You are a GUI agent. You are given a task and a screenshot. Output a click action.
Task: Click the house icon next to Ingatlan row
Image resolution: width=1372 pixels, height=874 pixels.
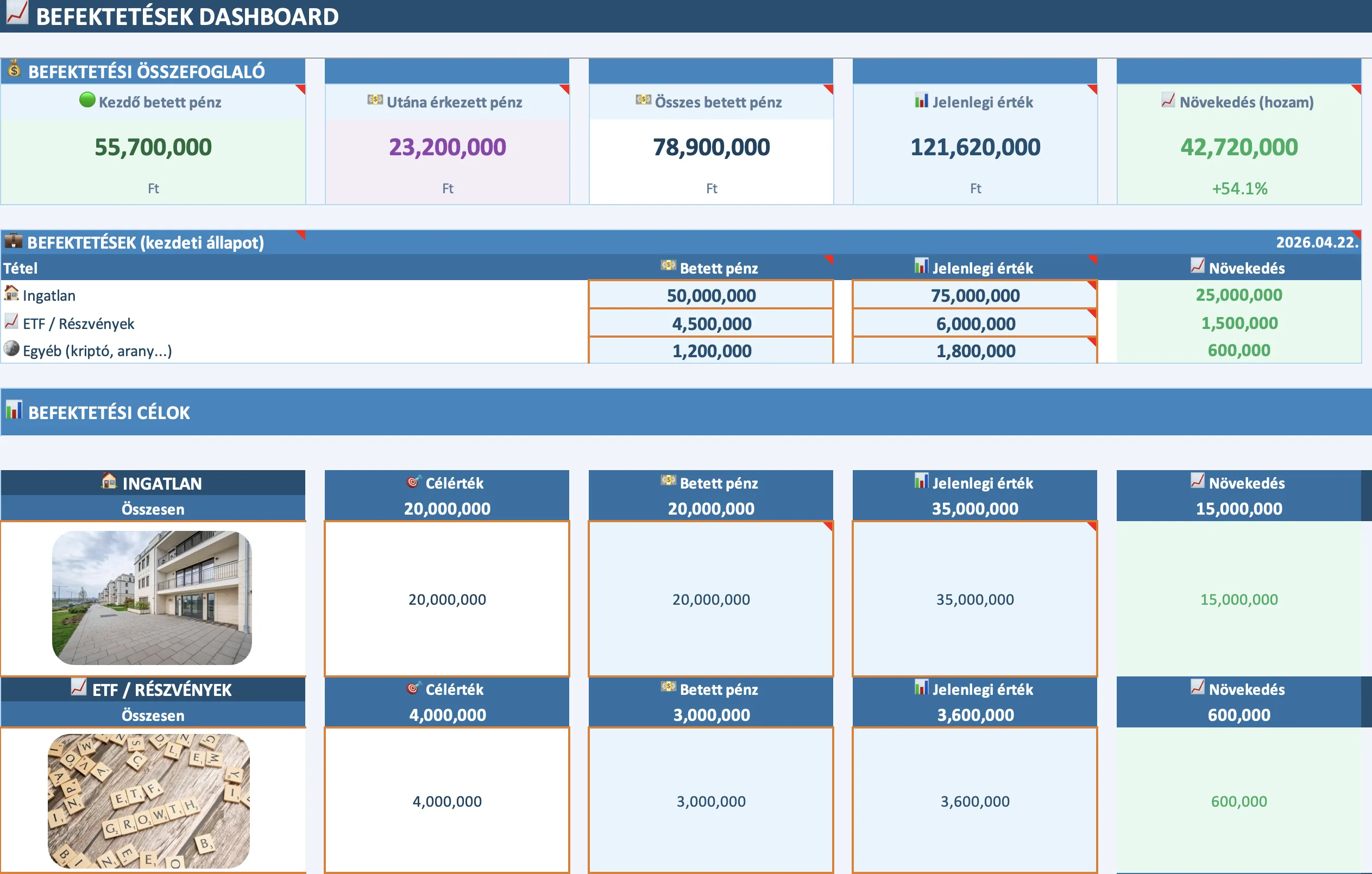[x=10, y=294]
